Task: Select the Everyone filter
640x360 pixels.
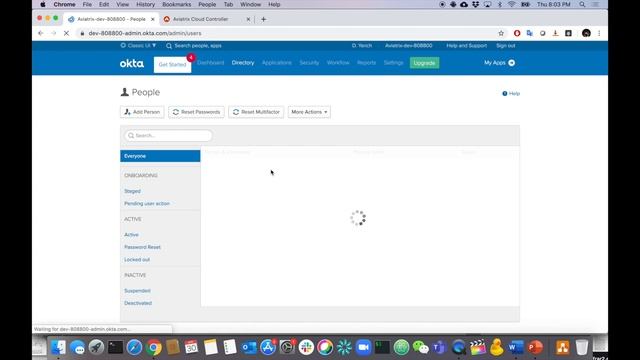Action: pyautogui.click(x=160, y=156)
